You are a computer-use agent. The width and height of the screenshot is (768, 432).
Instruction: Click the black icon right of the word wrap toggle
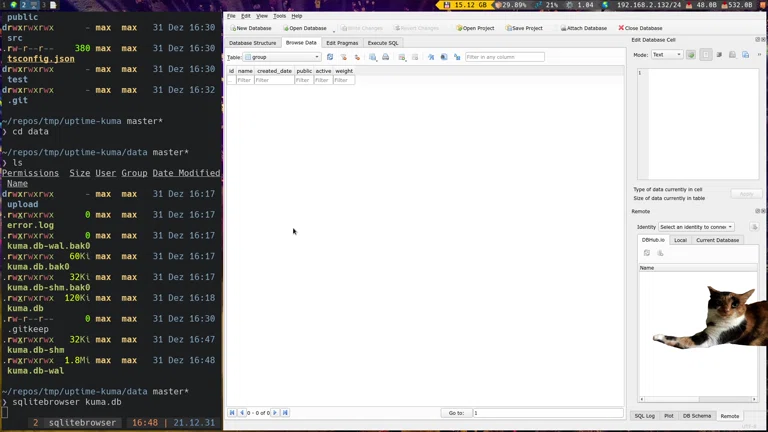pyautogui.click(x=719, y=55)
